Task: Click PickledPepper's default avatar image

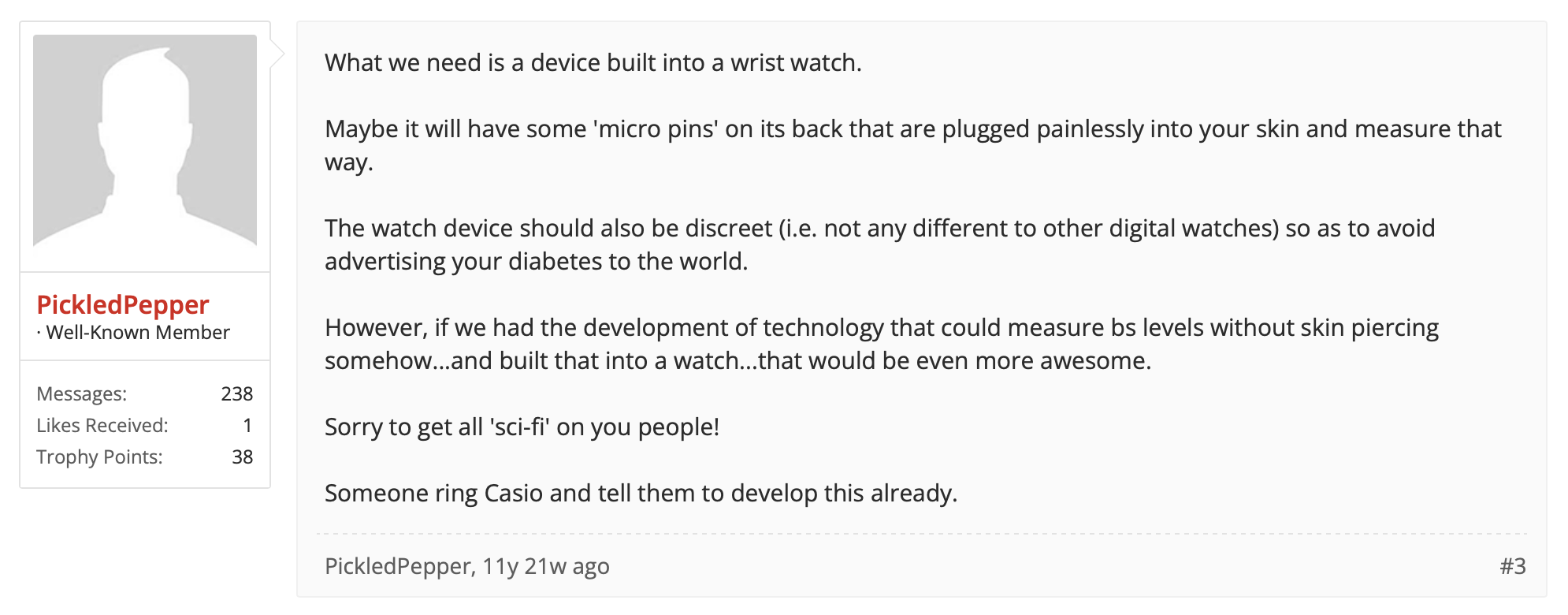Action: 145,140
